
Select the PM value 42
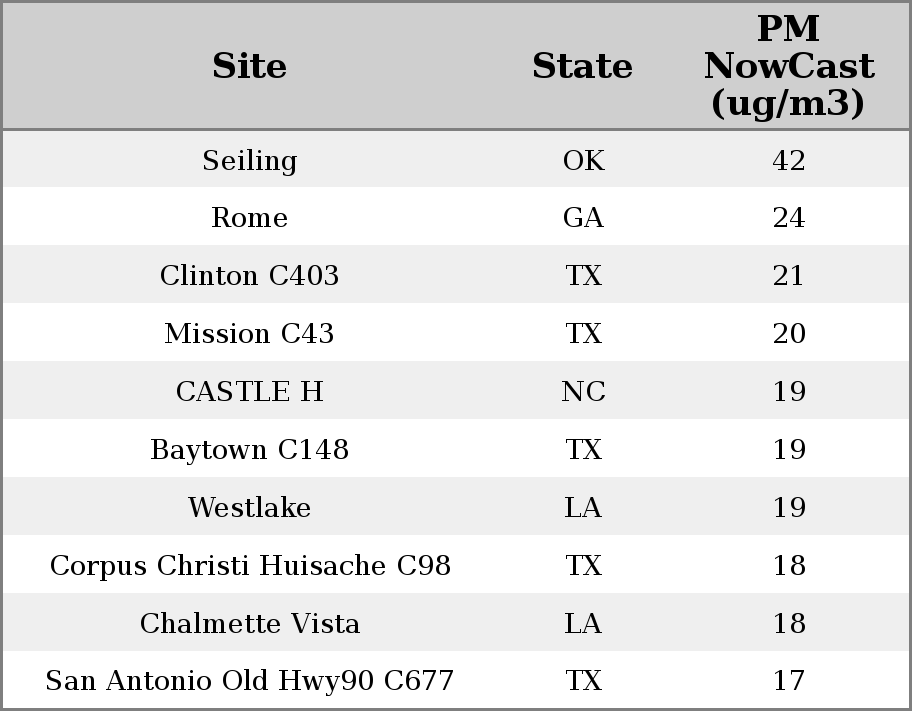click(x=789, y=161)
